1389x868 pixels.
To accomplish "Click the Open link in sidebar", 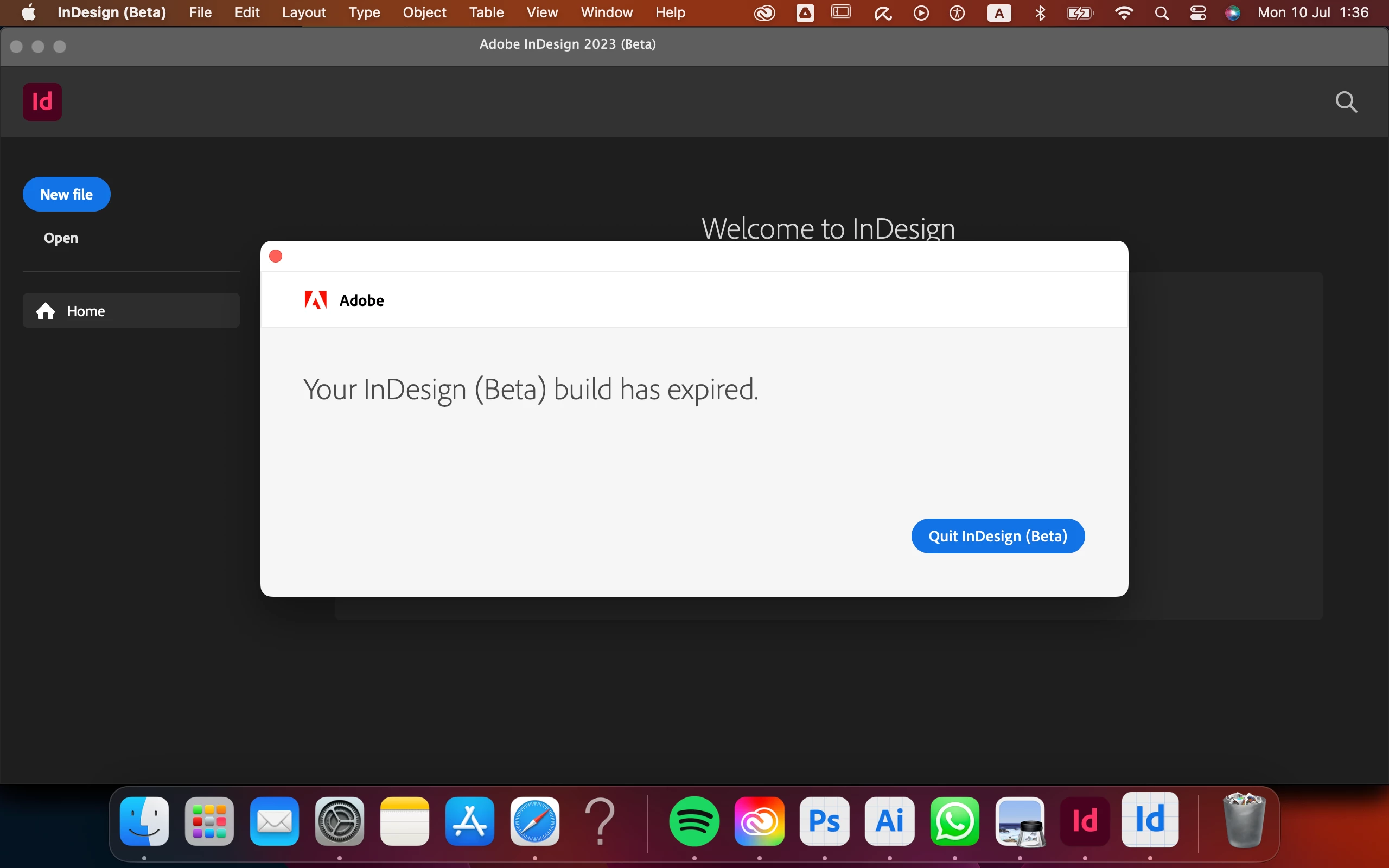I will coord(61,238).
